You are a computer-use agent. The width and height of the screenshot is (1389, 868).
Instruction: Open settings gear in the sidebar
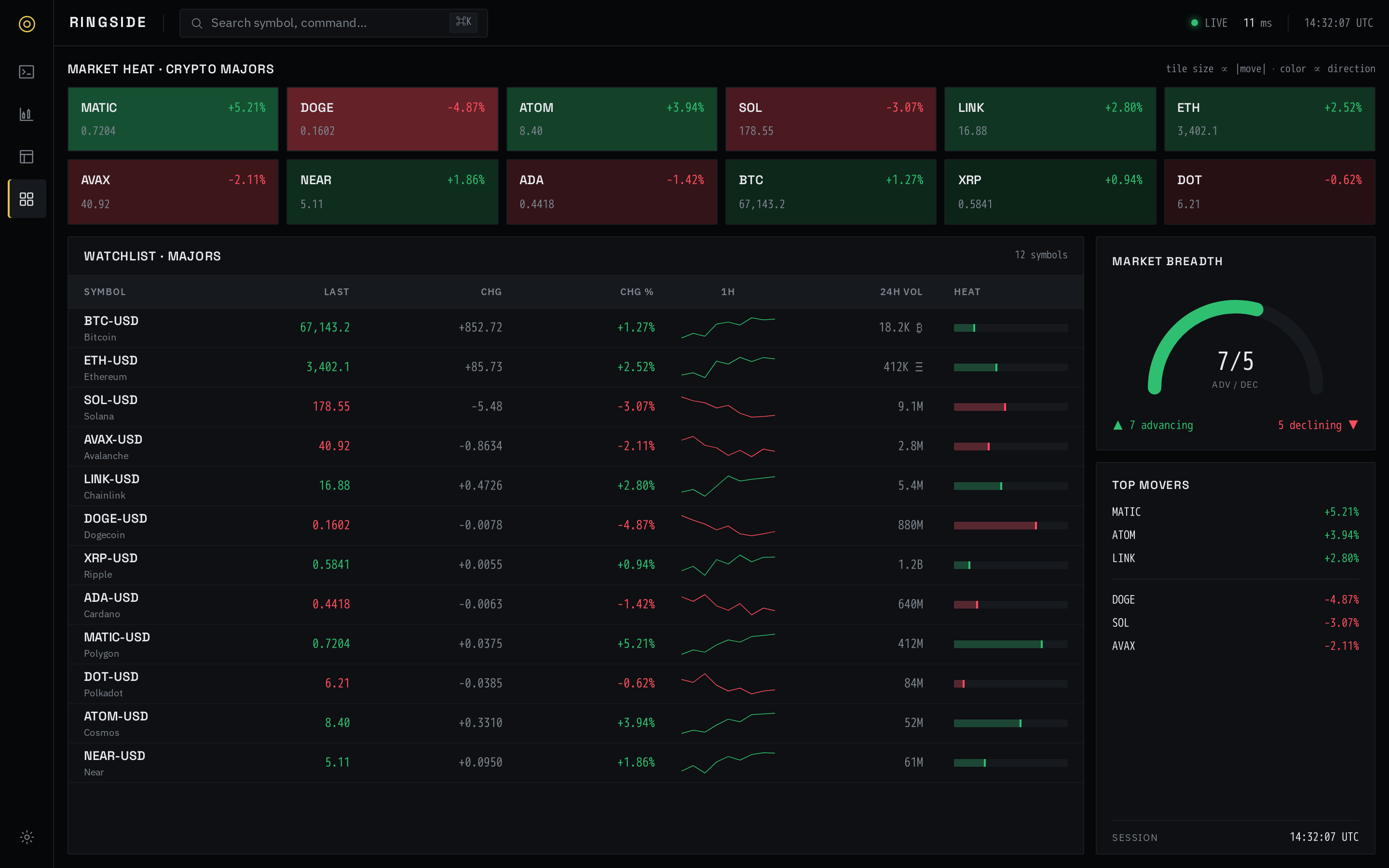tap(27, 837)
